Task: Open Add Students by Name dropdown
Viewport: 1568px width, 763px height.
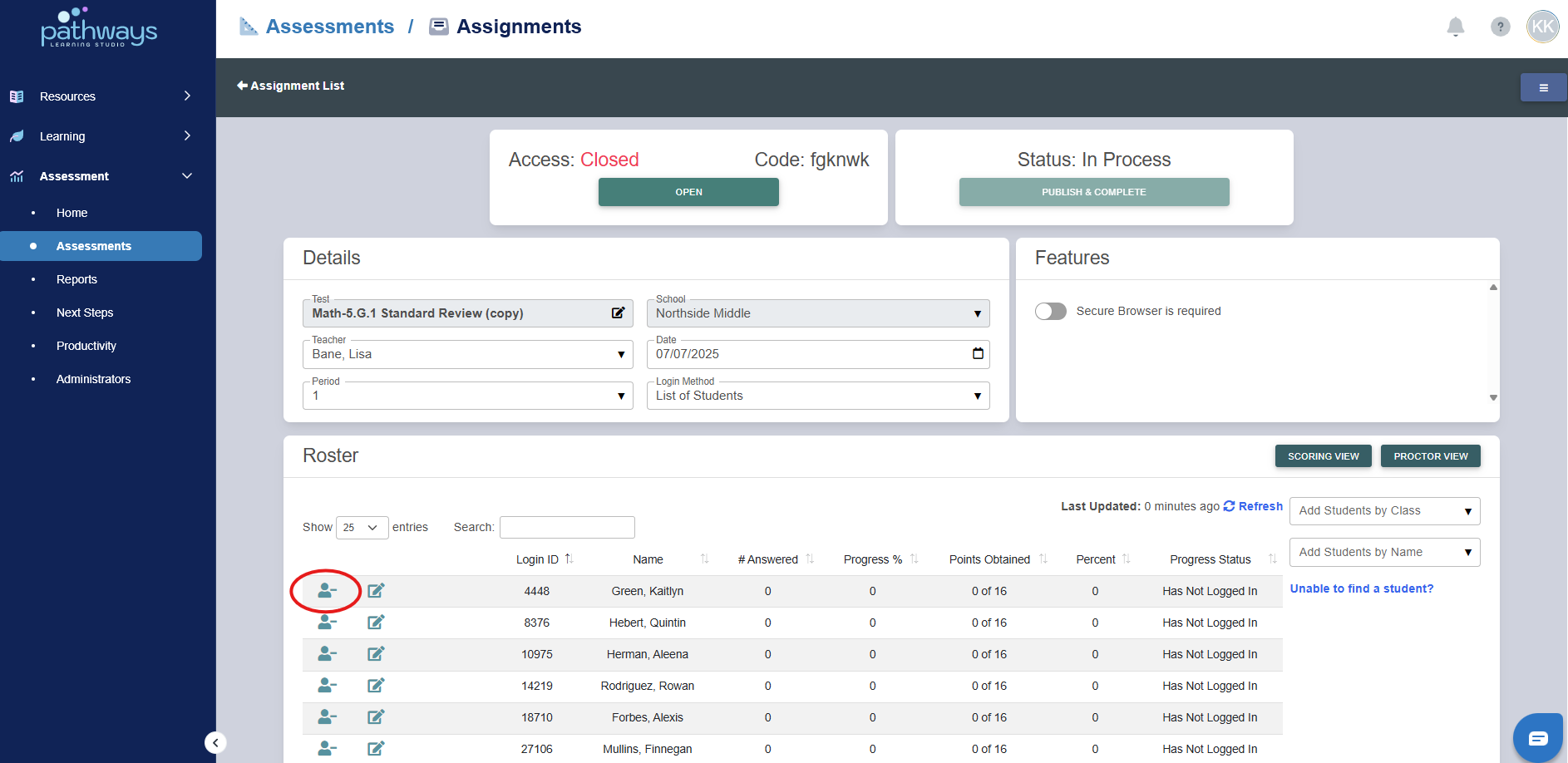Action: [x=1385, y=553]
